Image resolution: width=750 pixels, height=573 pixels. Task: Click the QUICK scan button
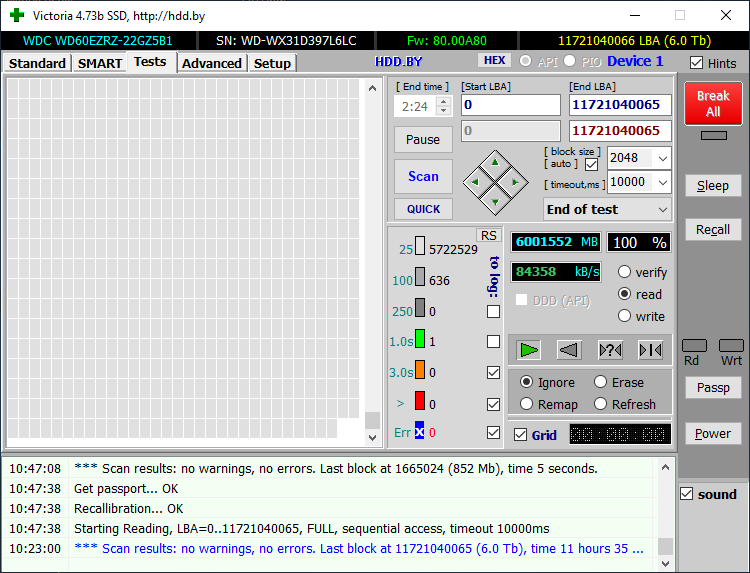pyautogui.click(x=423, y=209)
